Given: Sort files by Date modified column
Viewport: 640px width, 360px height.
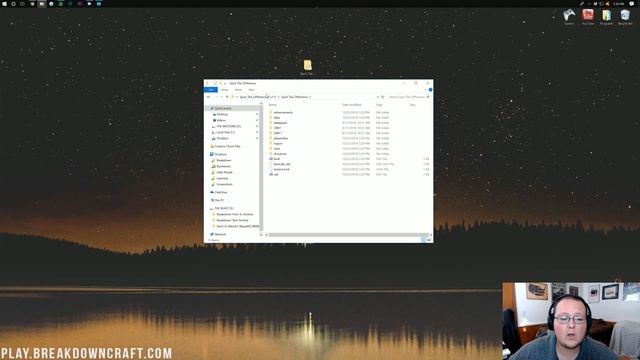Looking at the screenshot, I should (351, 105).
